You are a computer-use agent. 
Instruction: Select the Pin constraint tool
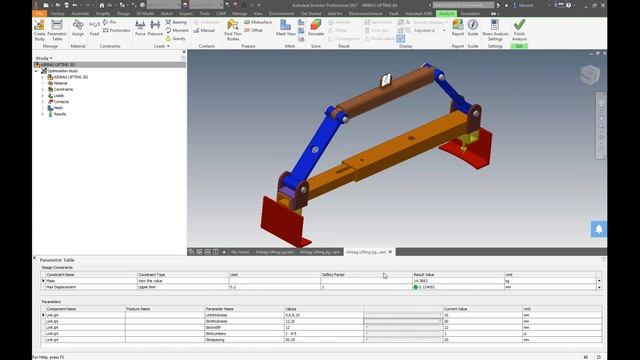click(109, 22)
